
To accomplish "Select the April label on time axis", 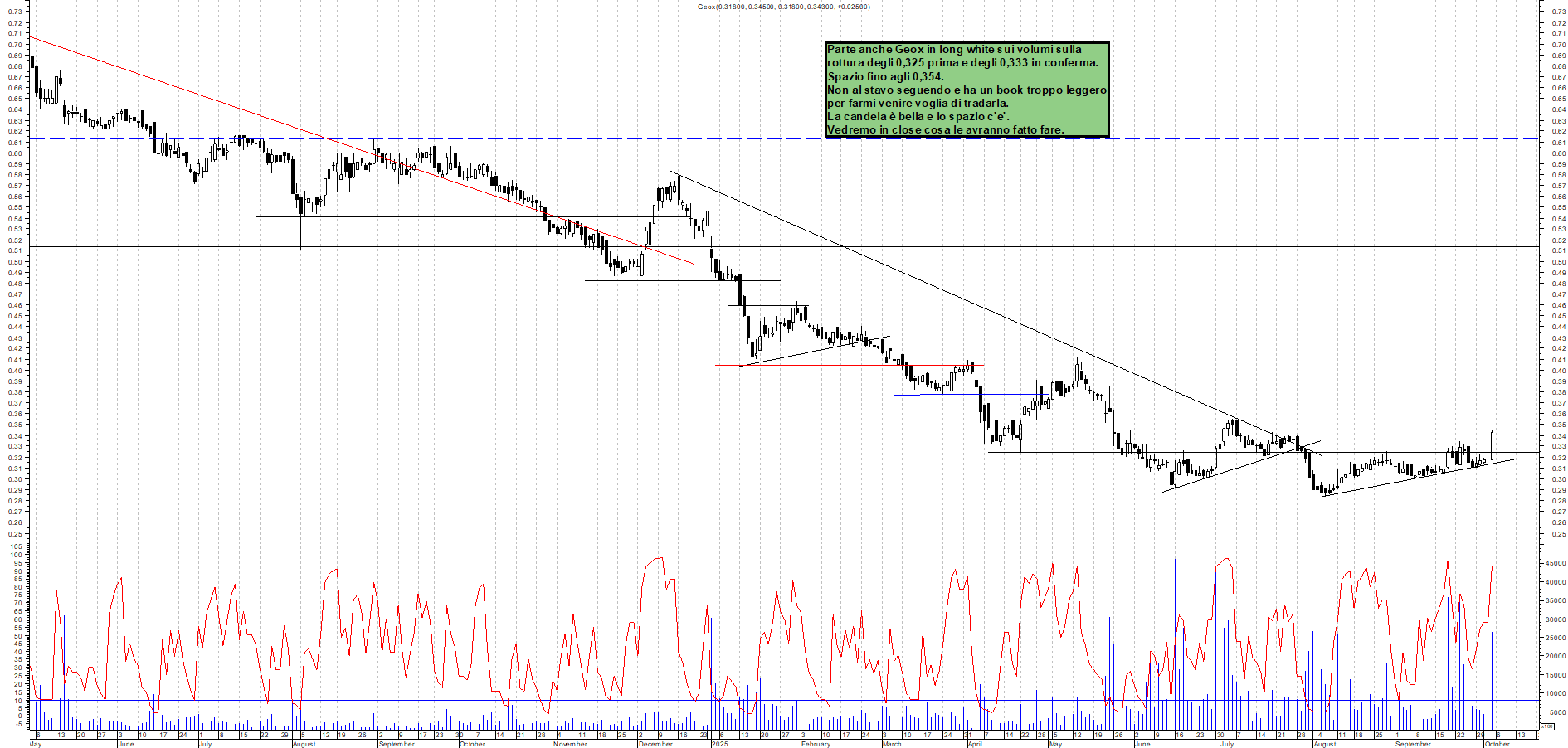I will [975, 744].
